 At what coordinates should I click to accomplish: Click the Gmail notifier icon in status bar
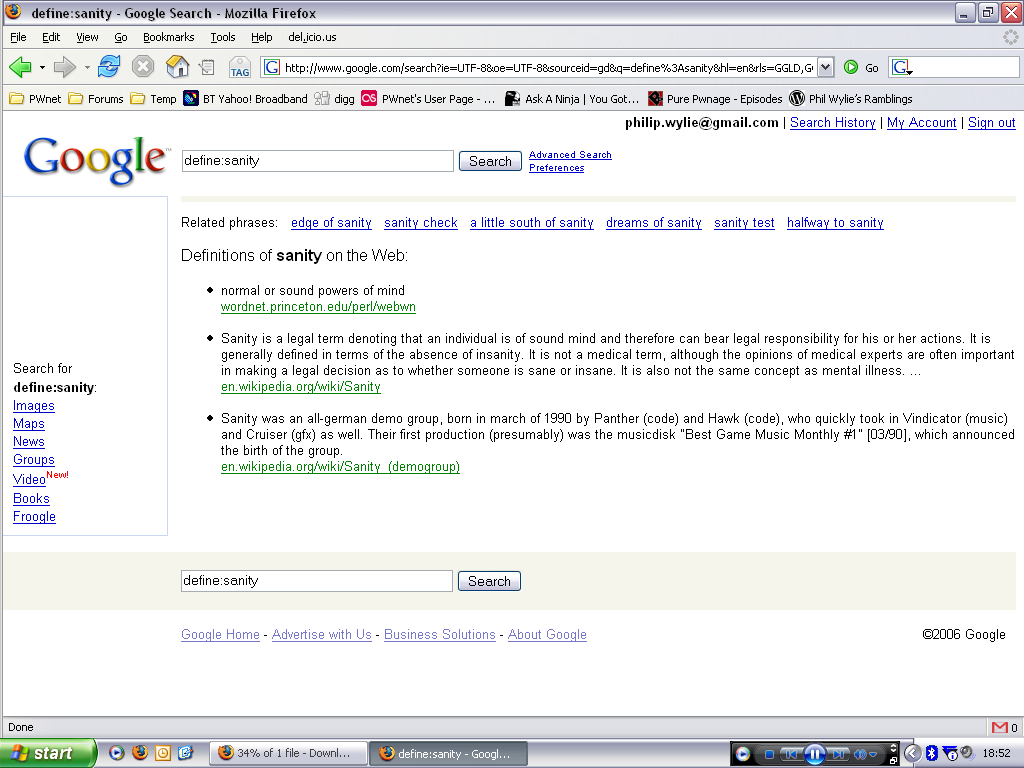point(999,727)
